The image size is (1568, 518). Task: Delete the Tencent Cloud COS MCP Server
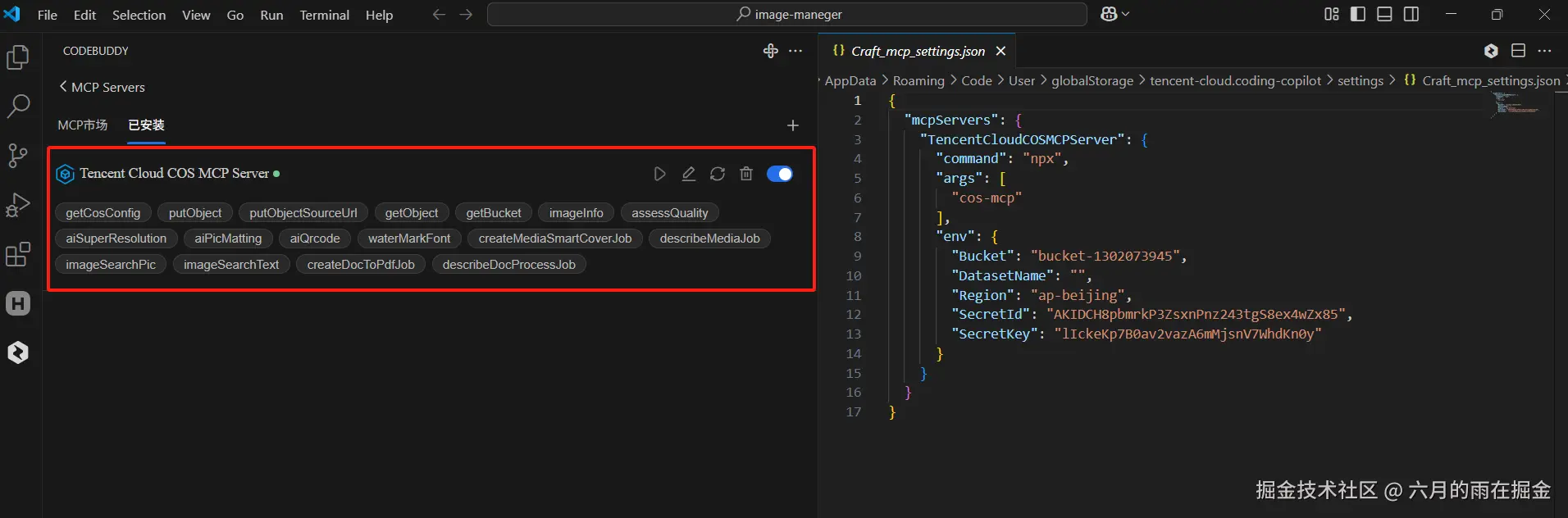[746, 174]
